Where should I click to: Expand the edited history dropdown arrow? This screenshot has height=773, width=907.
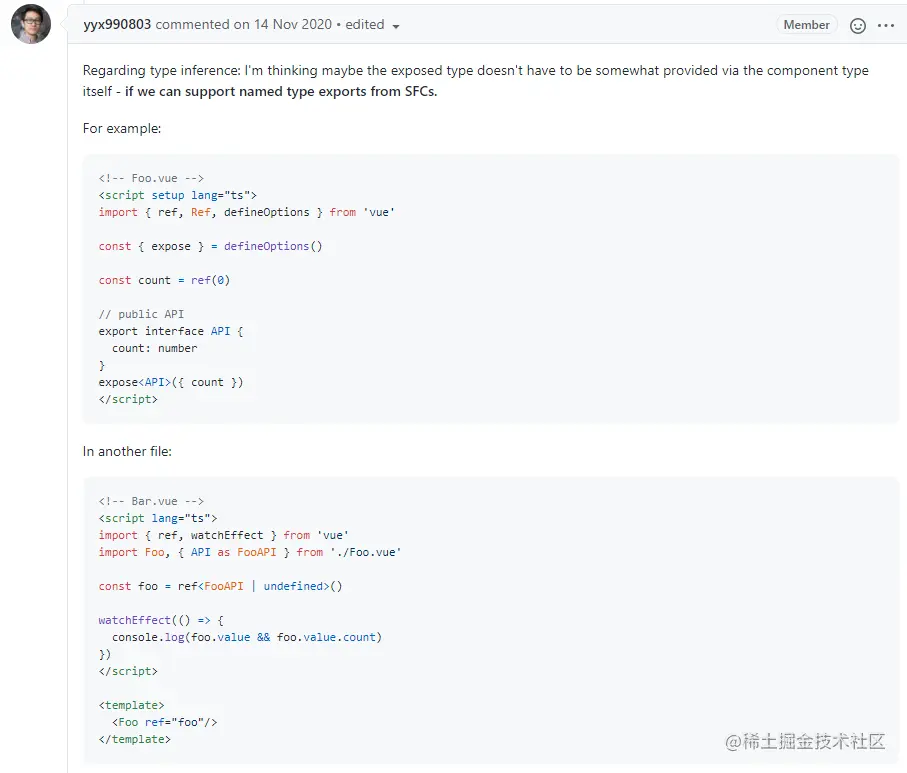(x=396, y=26)
